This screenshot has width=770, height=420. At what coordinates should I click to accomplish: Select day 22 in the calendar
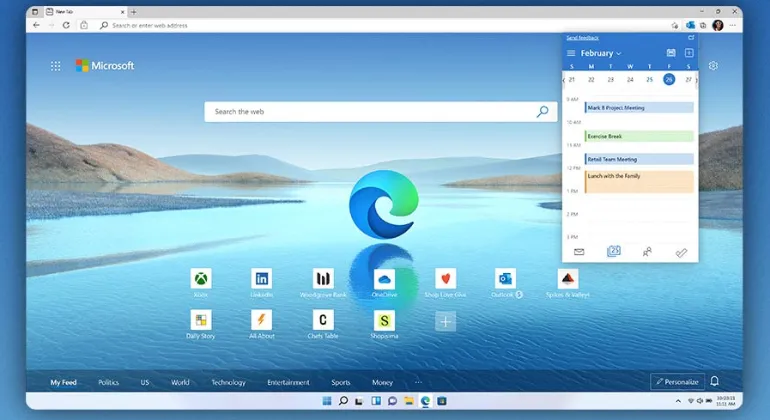pos(591,80)
